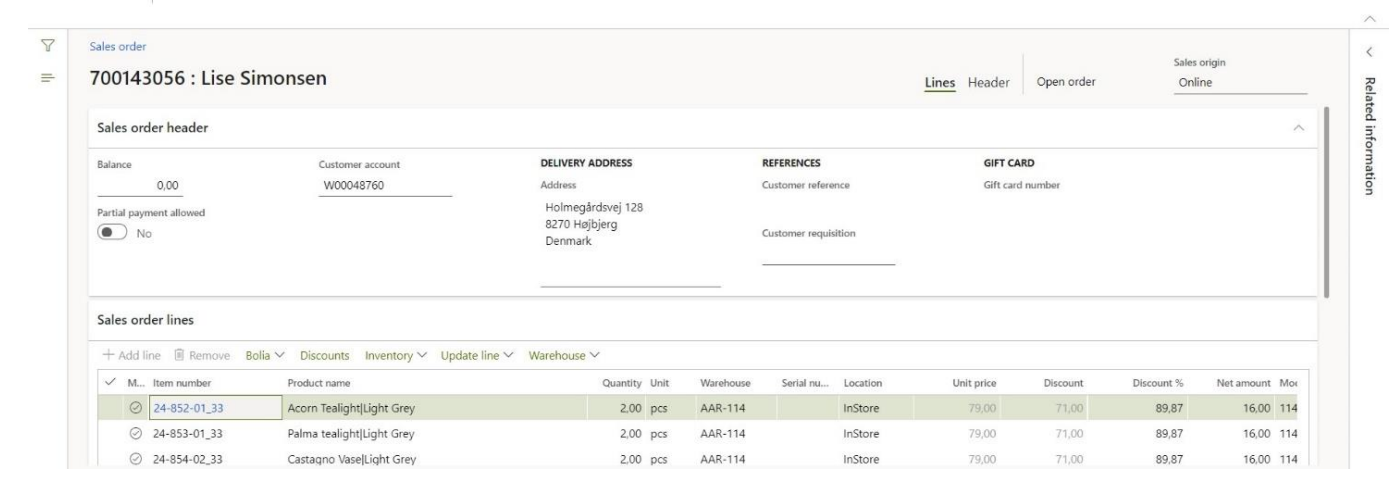Open the Update line dropdown

(x=478, y=355)
